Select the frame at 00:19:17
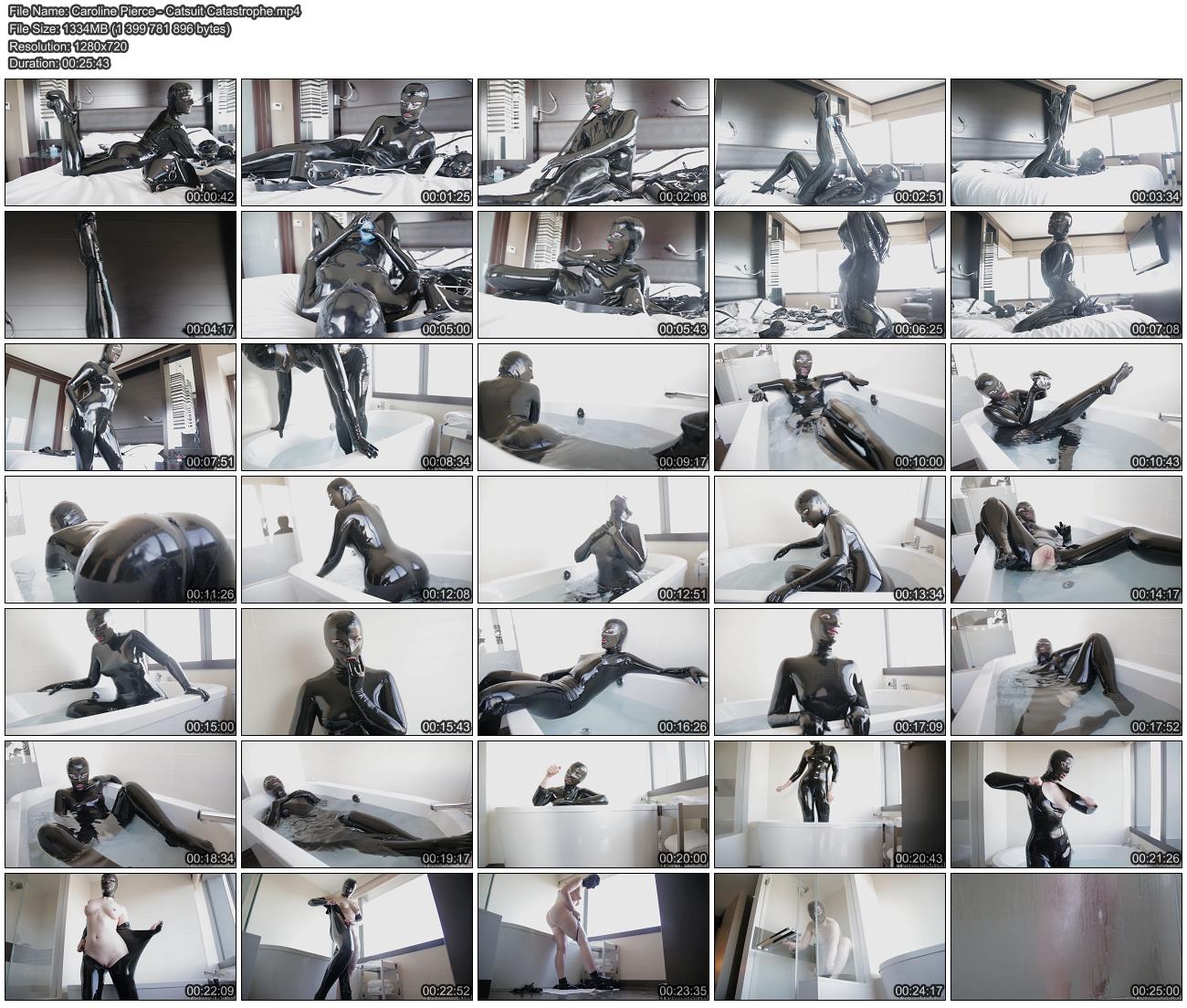This screenshot has height=1008, width=1187. pyautogui.click(x=357, y=804)
